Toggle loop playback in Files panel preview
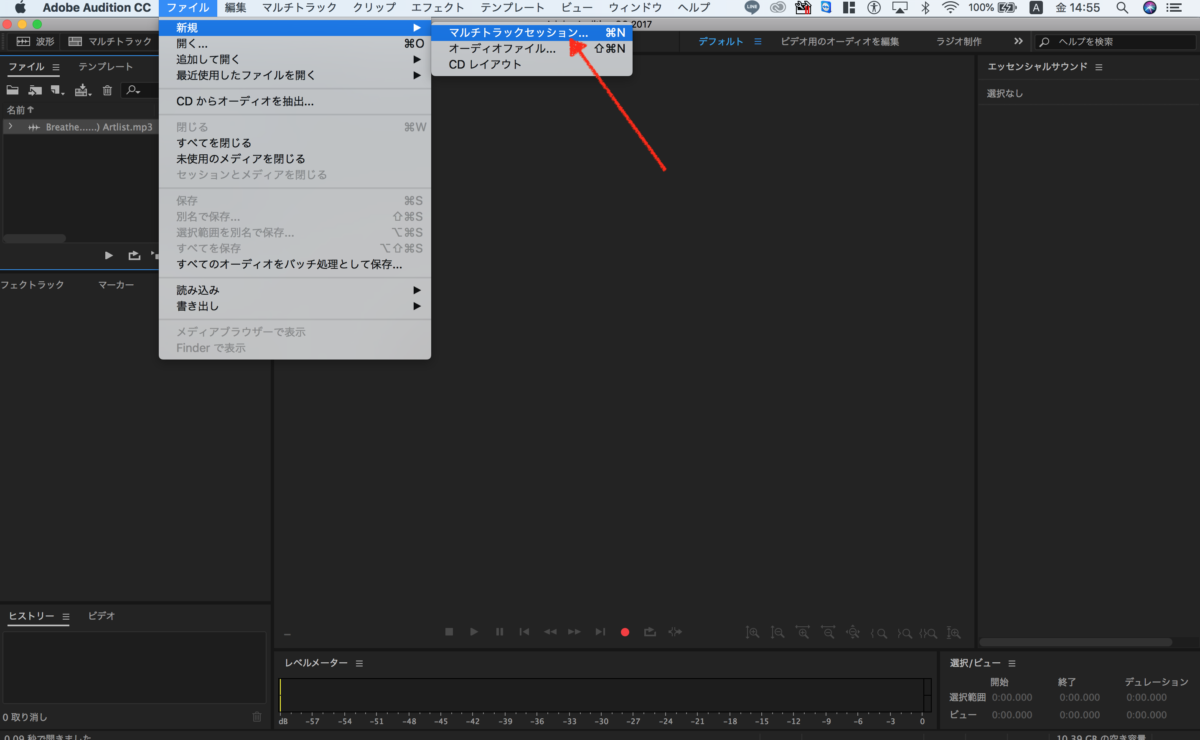1200x740 pixels. [134, 255]
